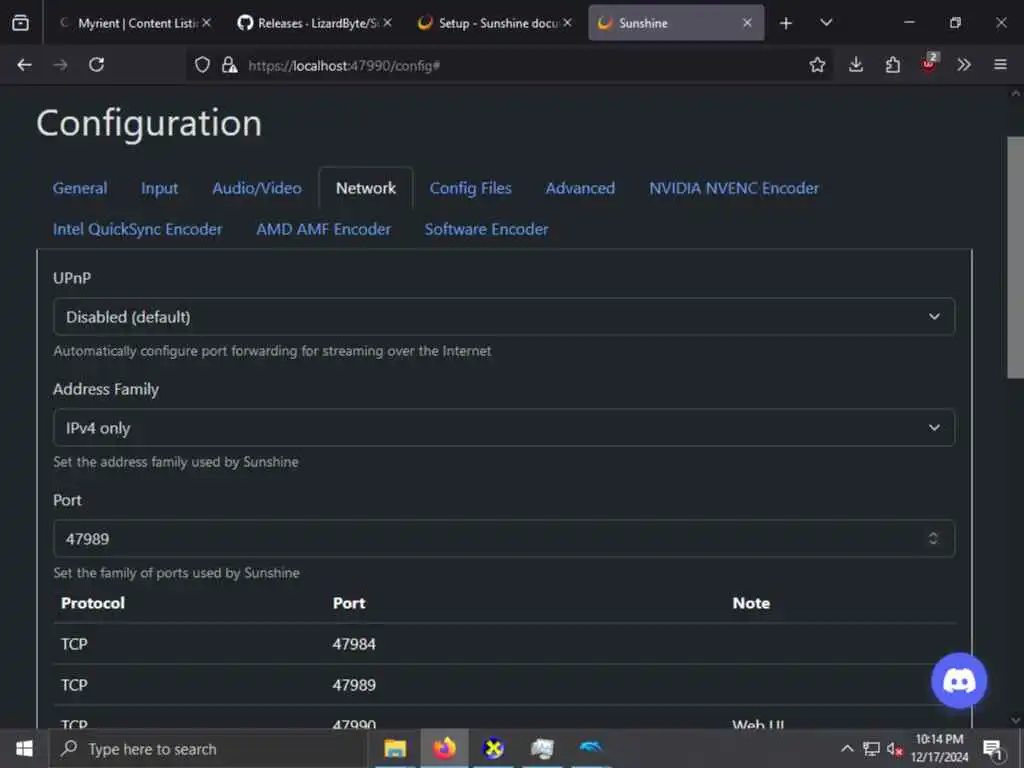The image size is (1024, 768).
Task: Open the General configuration tab
Action: [80, 188]
